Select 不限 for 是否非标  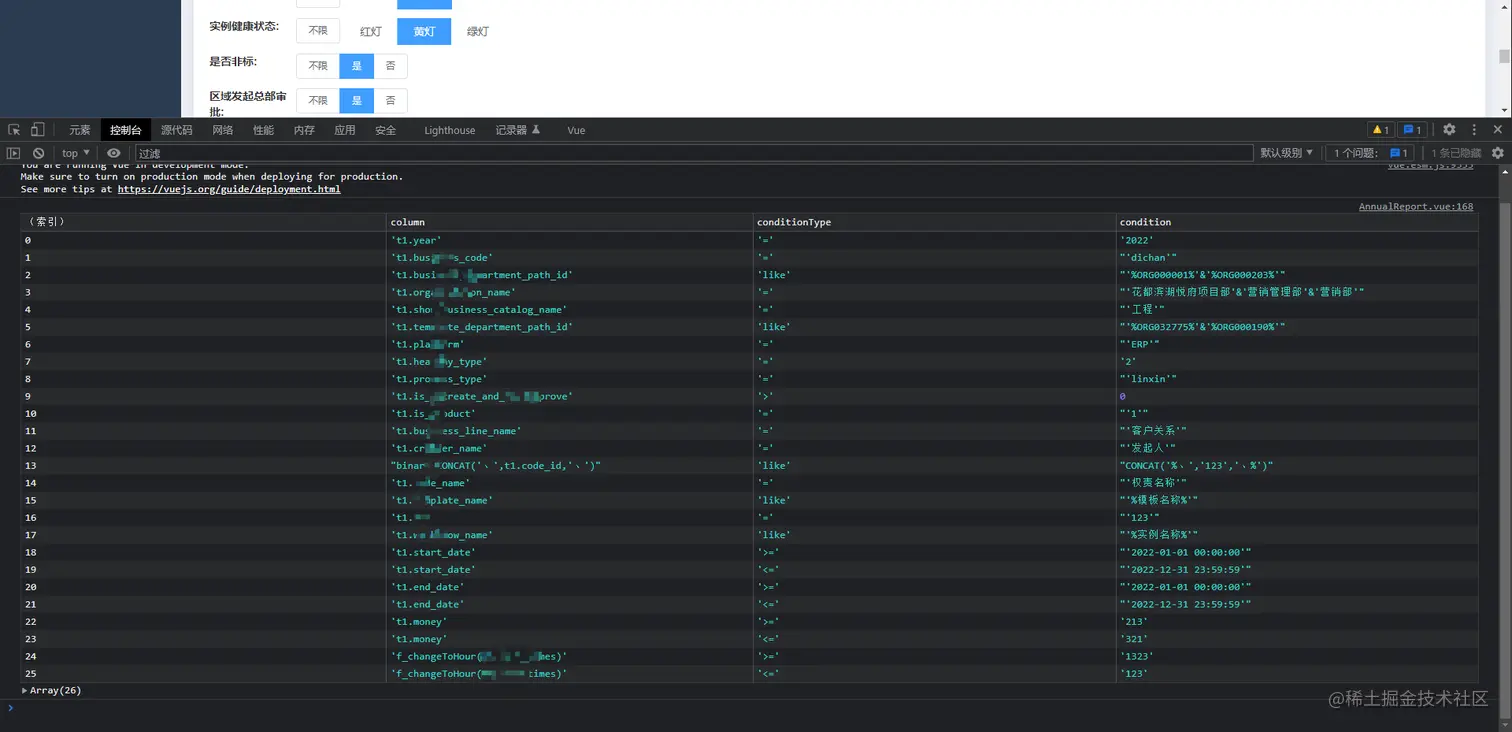[318, 66]
